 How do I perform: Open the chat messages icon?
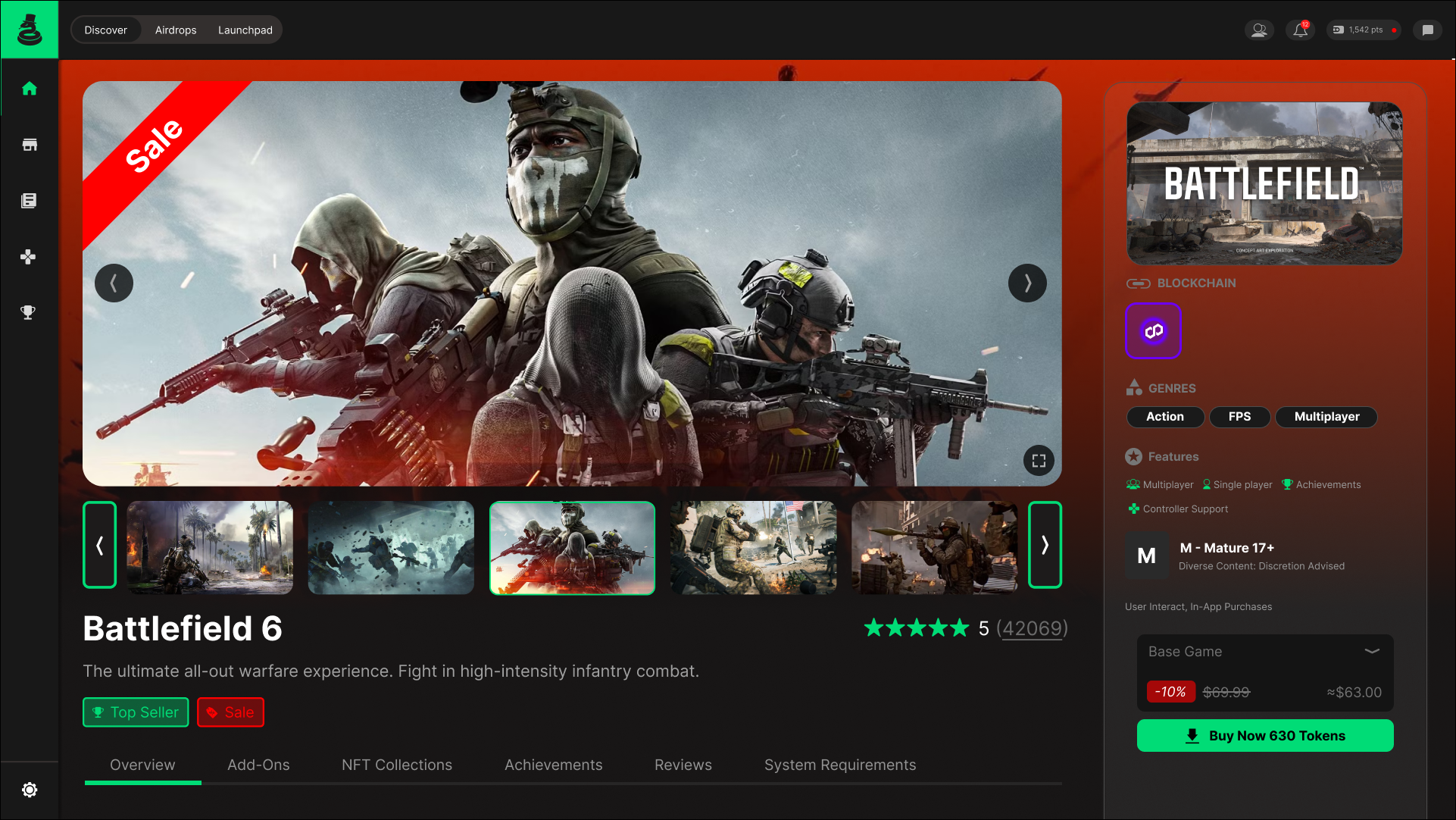[1427, 30]
